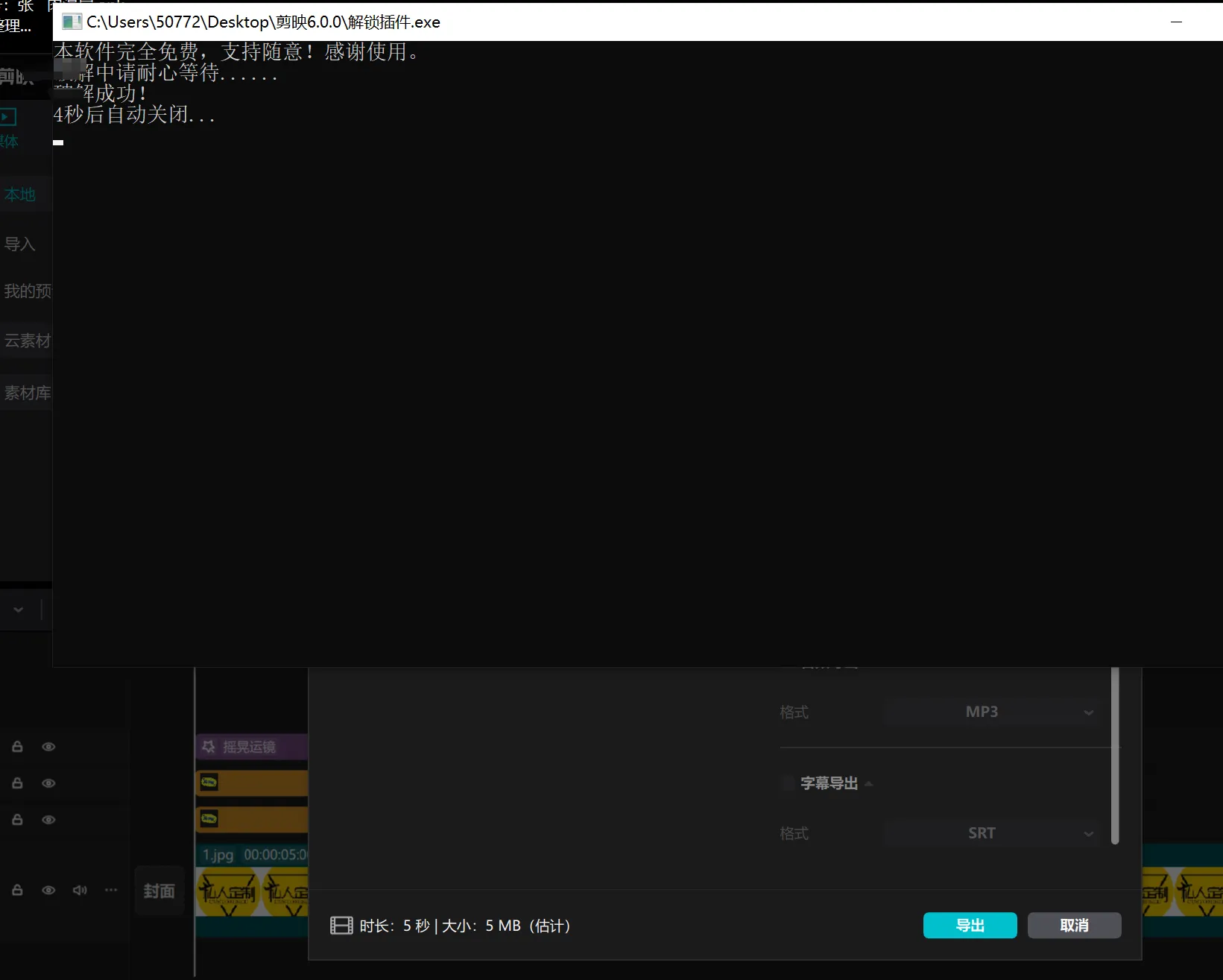Select the 本地 tab in the sidebar

click(21, 195)
